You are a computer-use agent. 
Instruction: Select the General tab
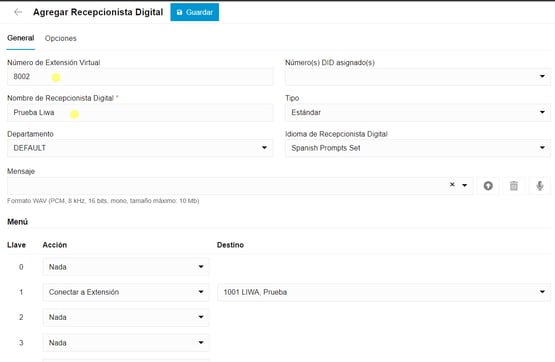click(21, 38)
